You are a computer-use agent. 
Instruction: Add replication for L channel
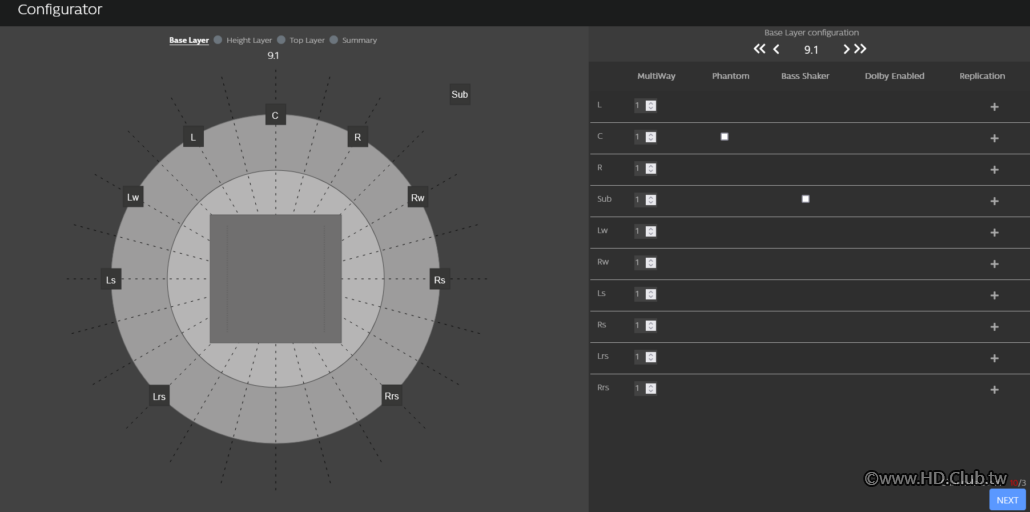click(994, 106)
